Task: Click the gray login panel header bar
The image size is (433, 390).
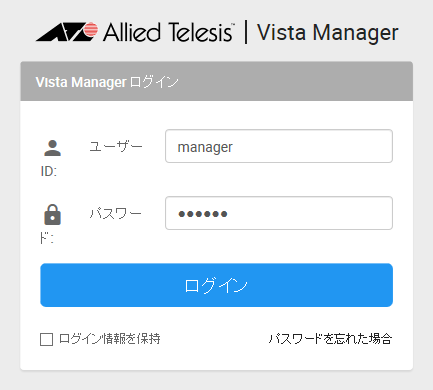Action: [216, 81]
